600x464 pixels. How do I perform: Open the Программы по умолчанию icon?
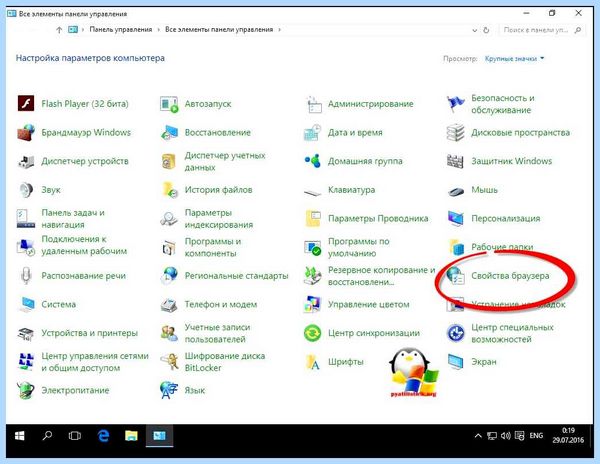pyautogui.click(x=312, y=248)
